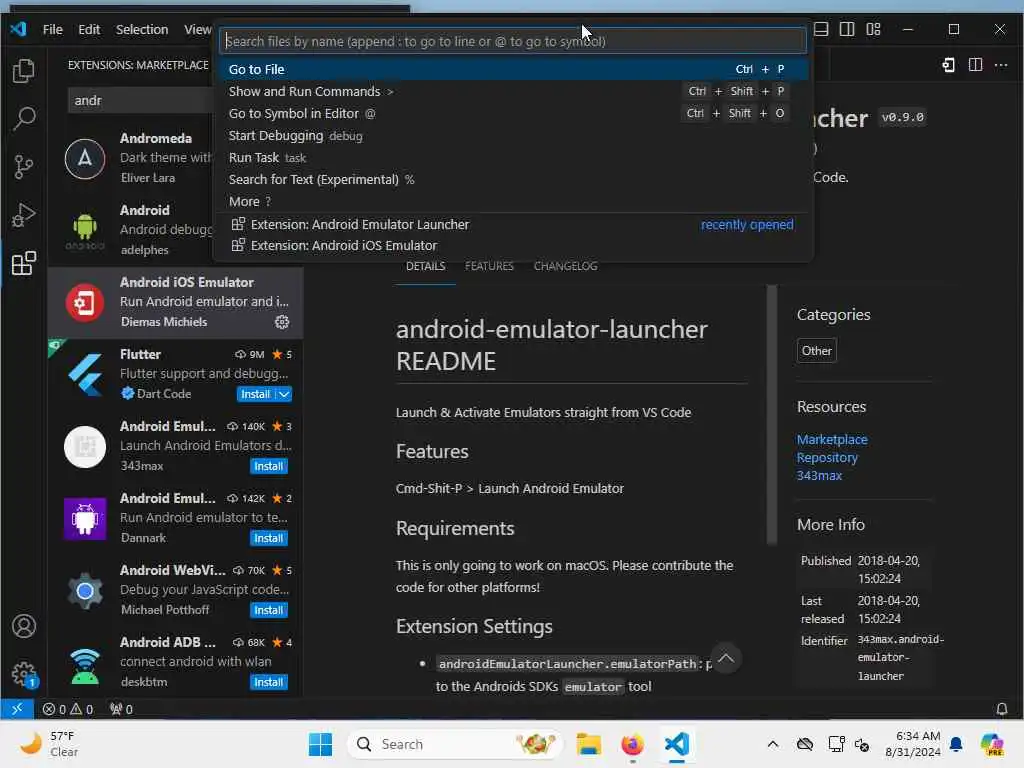Click the README vertical scrollbar
The image size is (1024, 768).
point(772,414)
